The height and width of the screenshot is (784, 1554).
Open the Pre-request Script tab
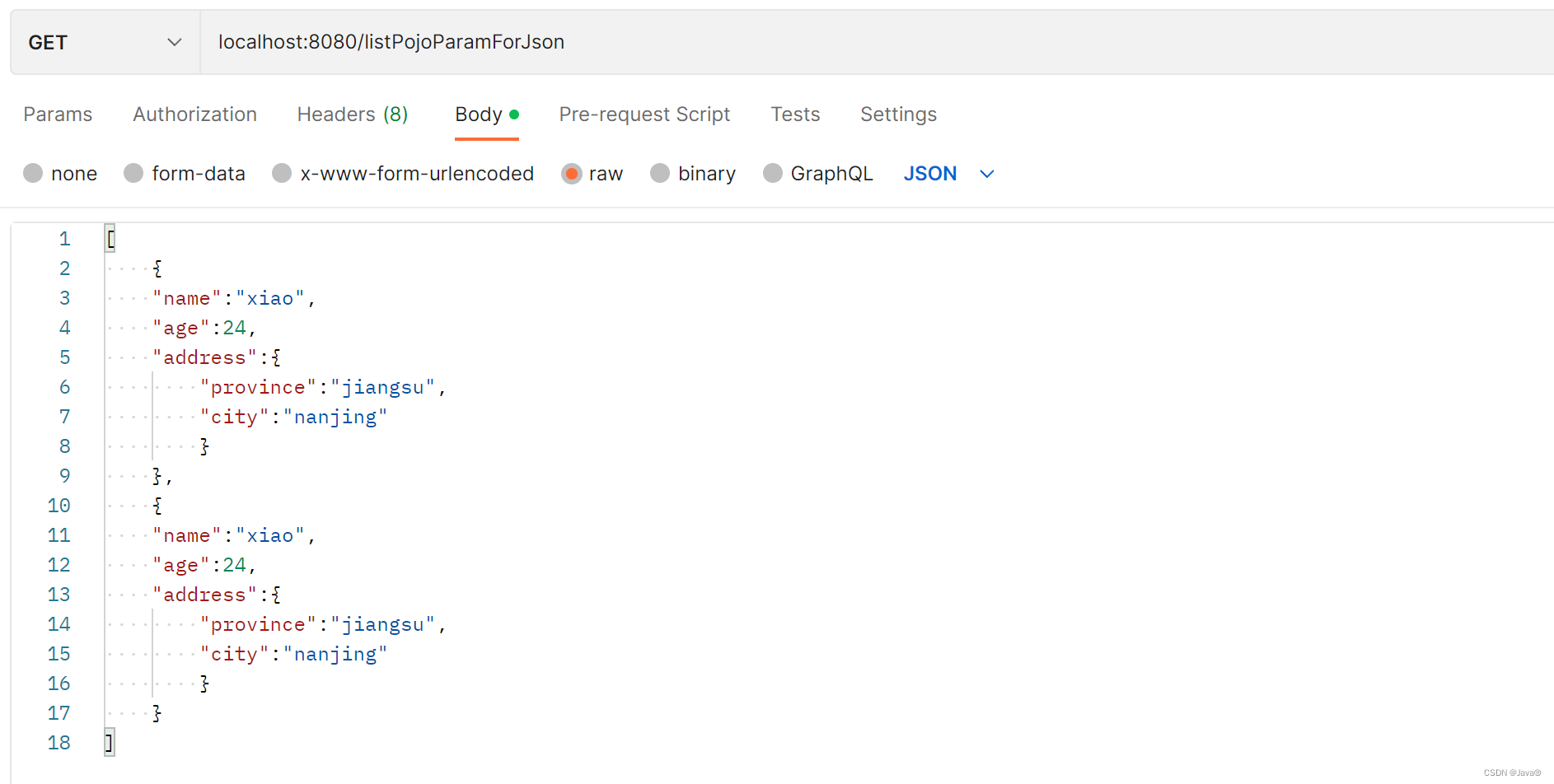[x=644, y=114]
